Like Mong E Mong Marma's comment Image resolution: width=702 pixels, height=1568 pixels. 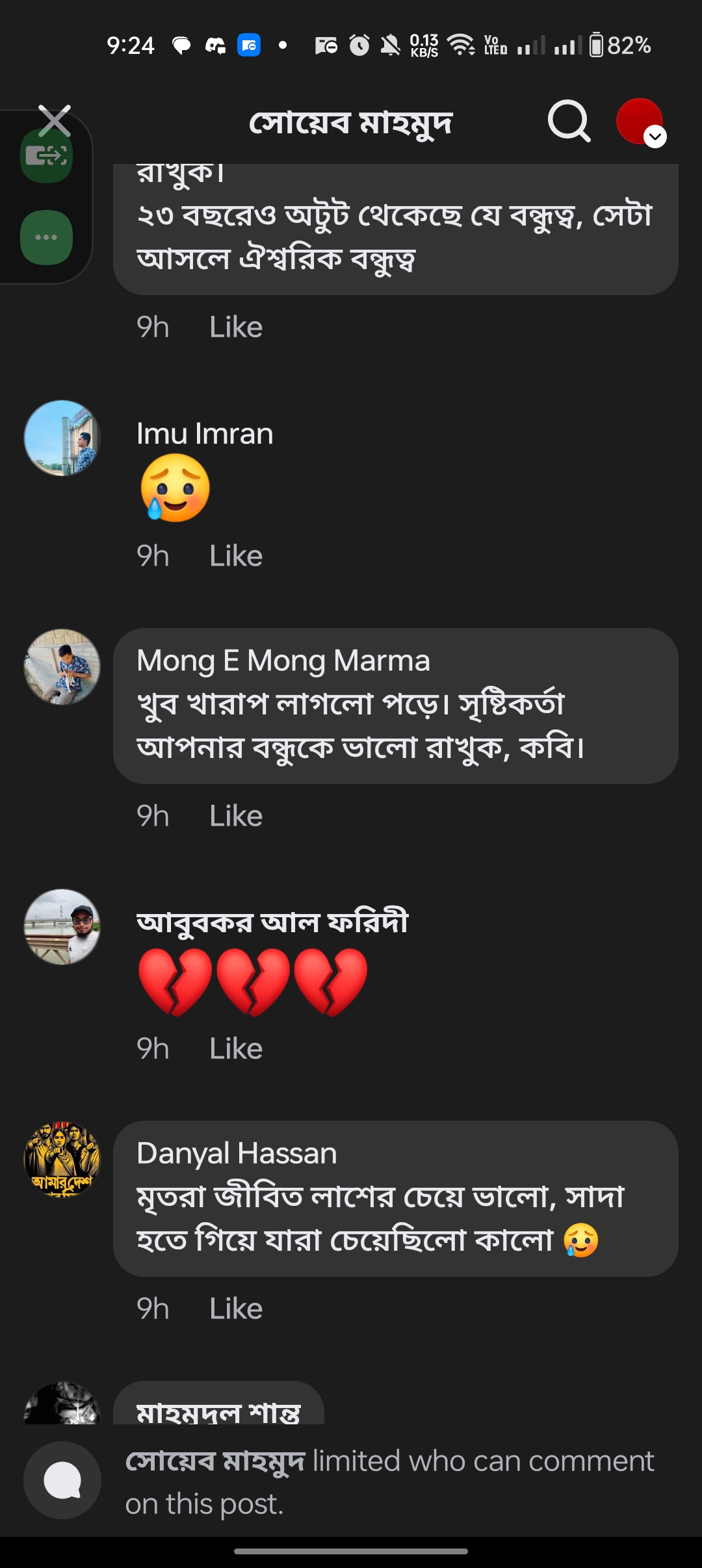click(x=236, y=816)
